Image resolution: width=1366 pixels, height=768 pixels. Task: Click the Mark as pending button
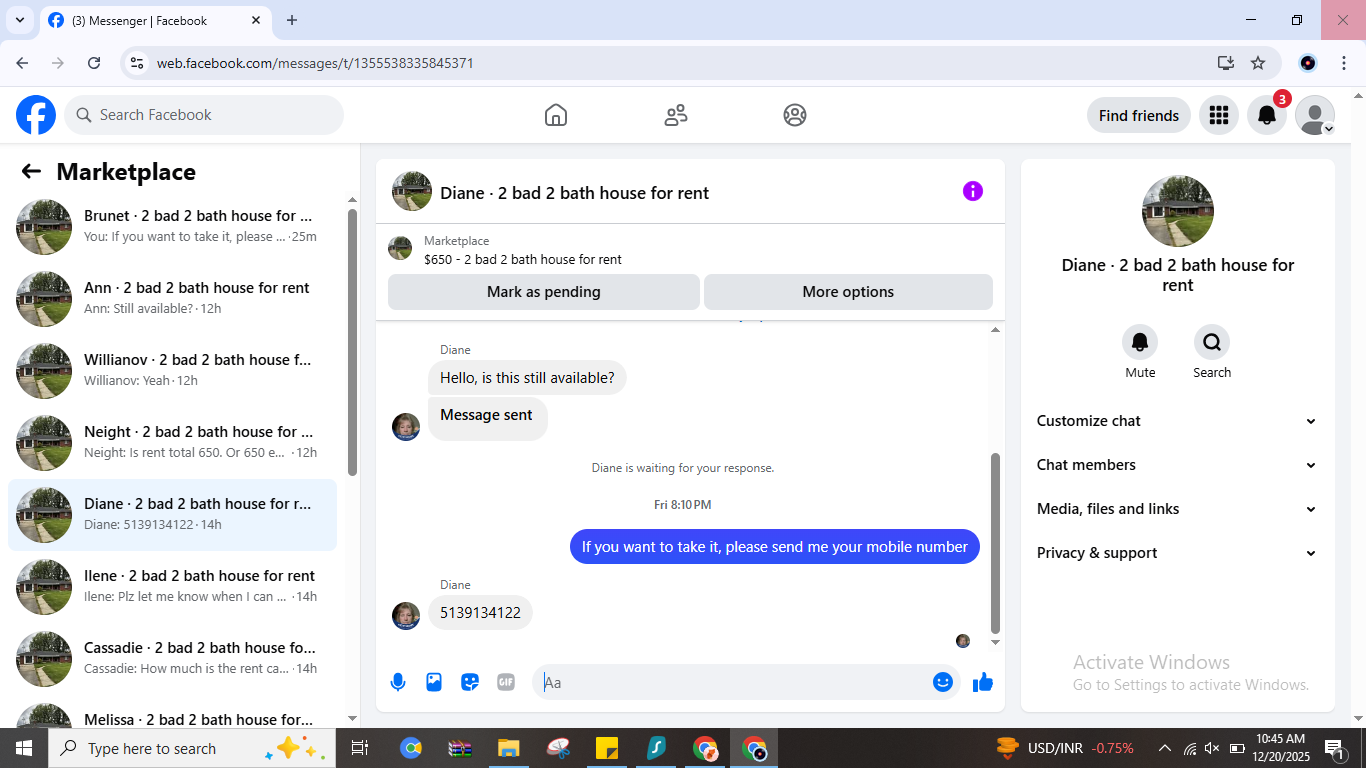pyautogui.click(x=544, y=292)
